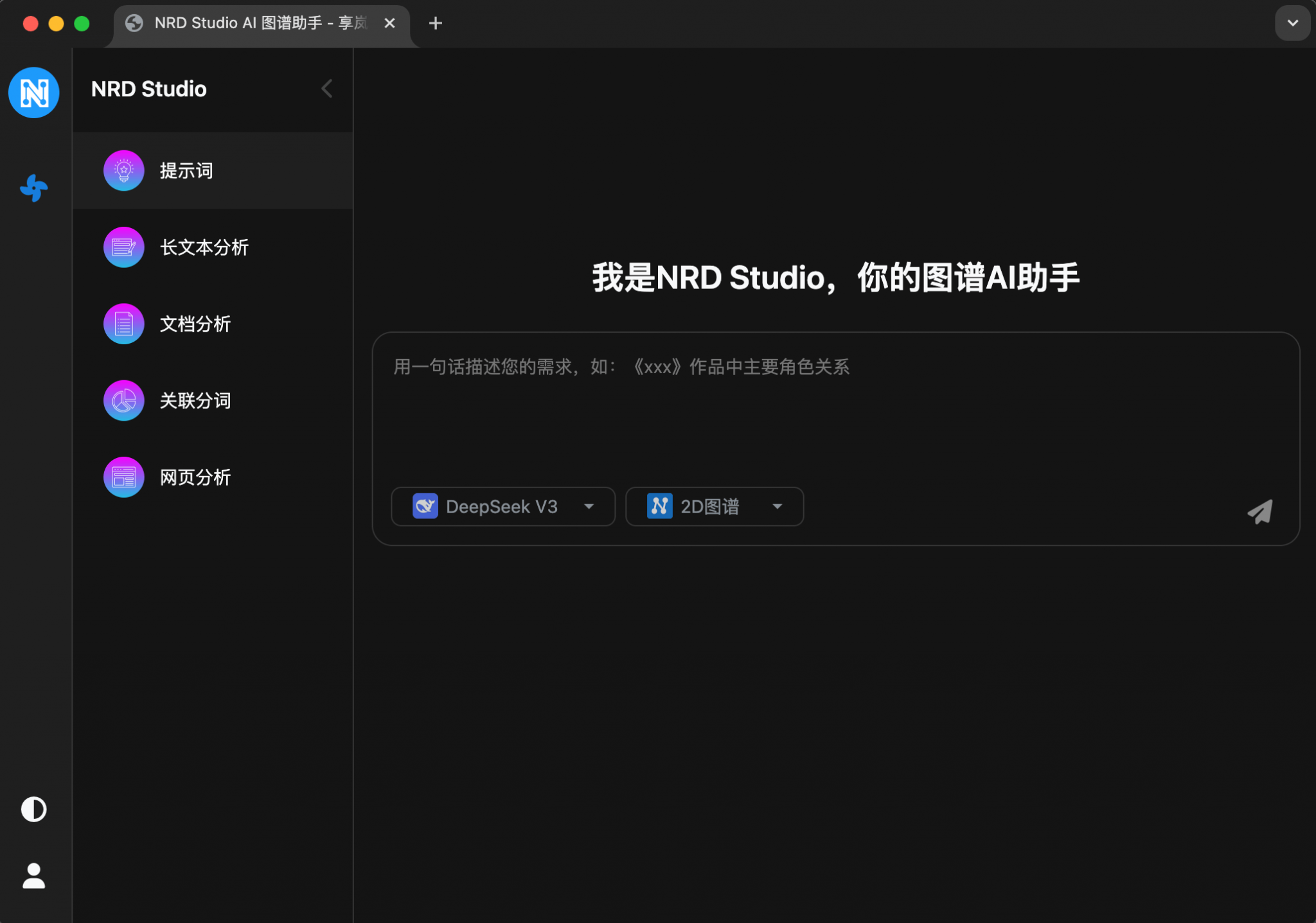Send the message with the paper plane button
1316x923 pixels.
[x=1259, y=511]
